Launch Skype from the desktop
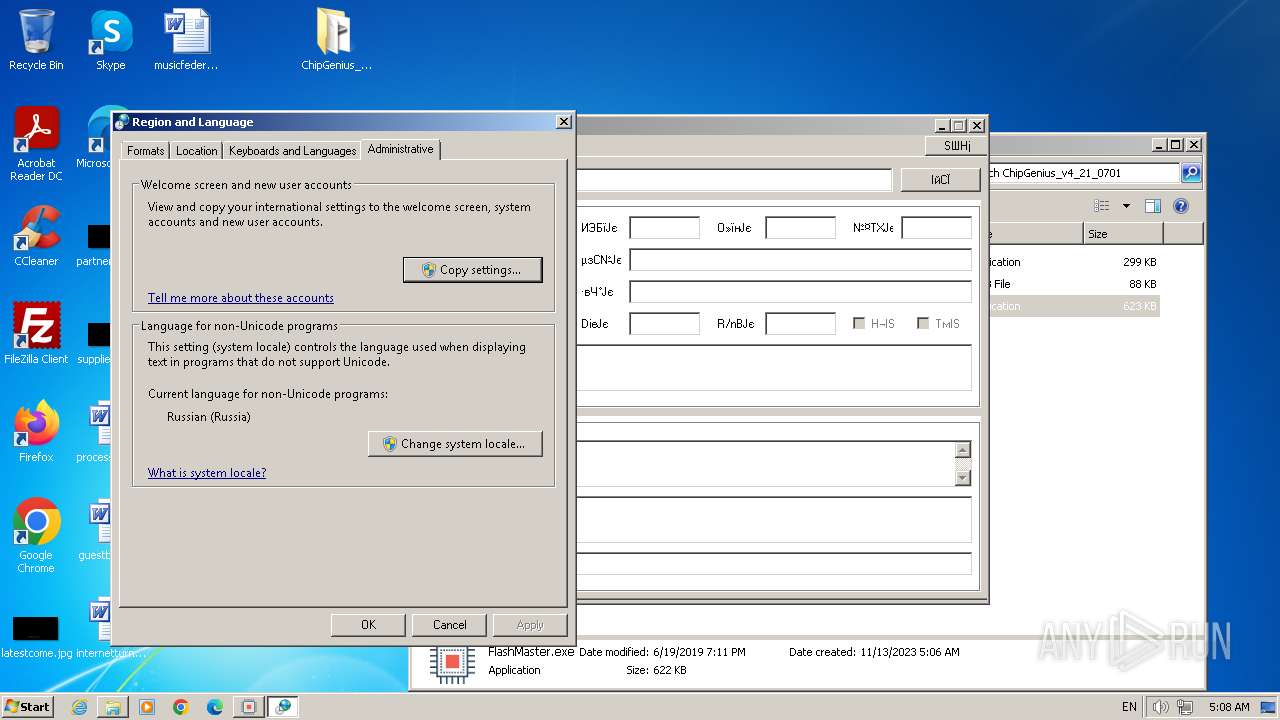 pyautogui.click(x=110, y=40)
